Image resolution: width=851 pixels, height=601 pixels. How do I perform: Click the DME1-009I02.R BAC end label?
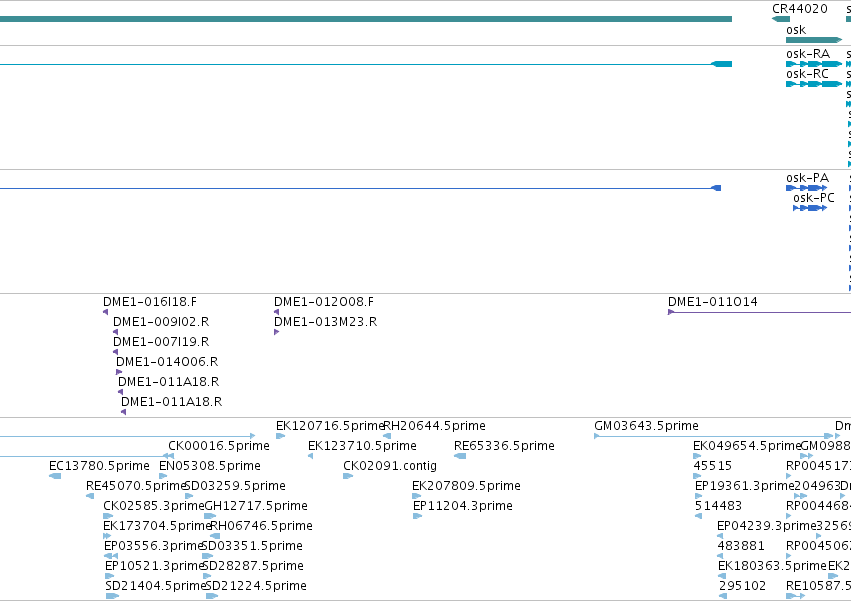point(161,322)
